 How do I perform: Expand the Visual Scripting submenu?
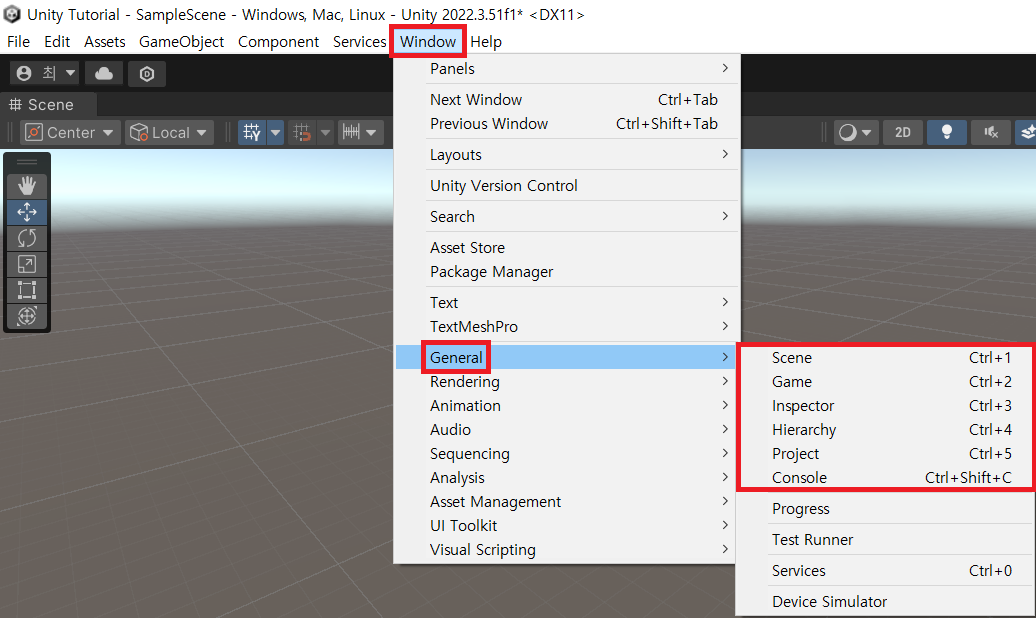[566, 550]
